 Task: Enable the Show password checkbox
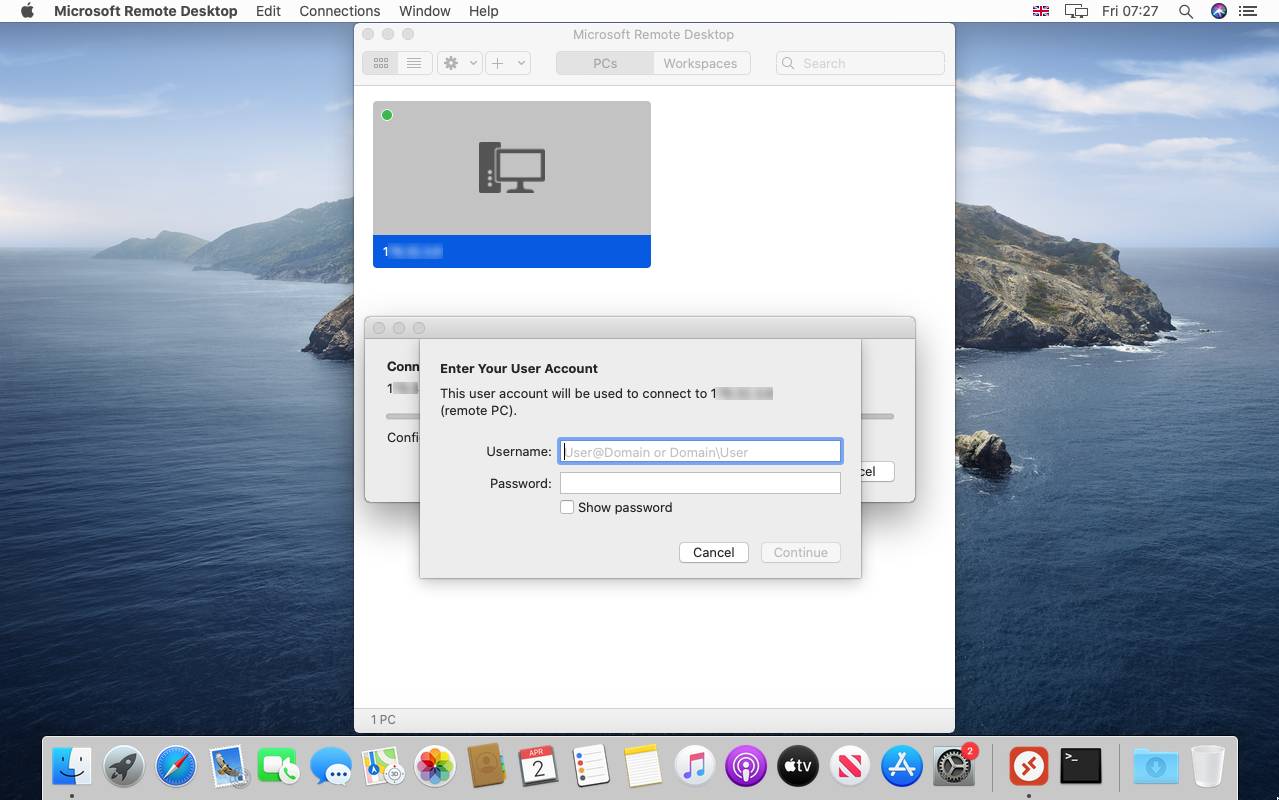point(567,507)
